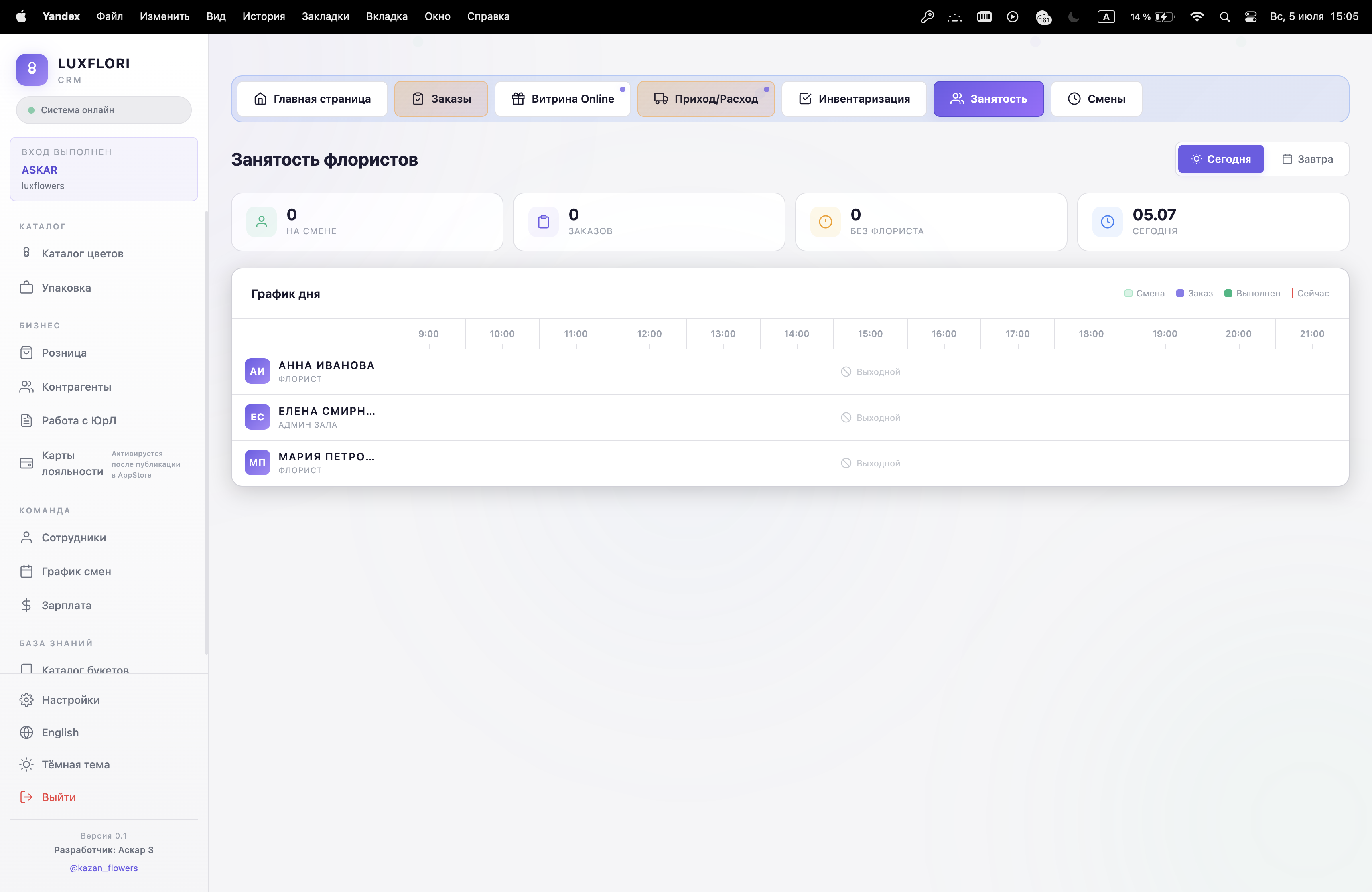Click the people icon beside Контрагенты
Image resolution: width=1372 pixels, height=892 pixels.
pos(26,387)
